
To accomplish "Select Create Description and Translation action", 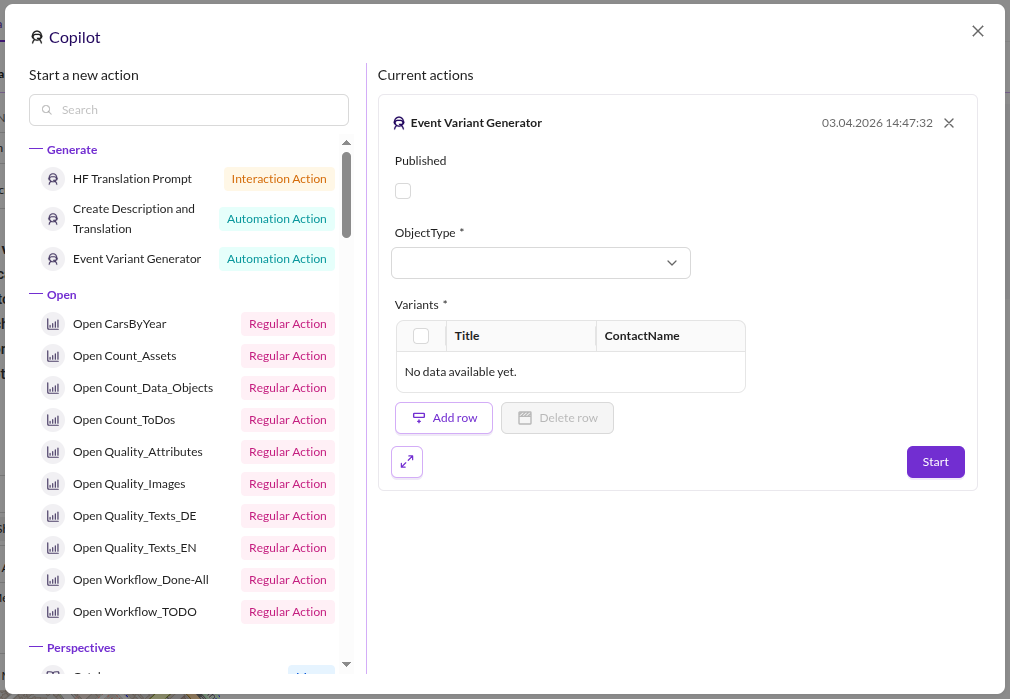I will pyautogui.click(x=188, y=219).
